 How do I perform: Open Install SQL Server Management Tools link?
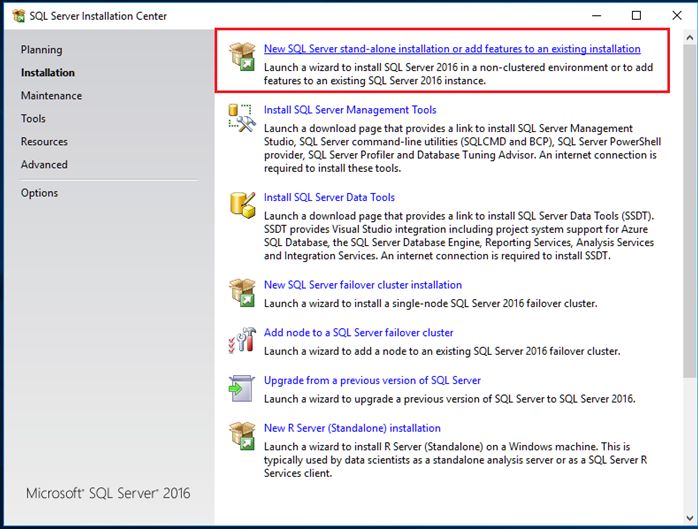click(x=350, y=110)
